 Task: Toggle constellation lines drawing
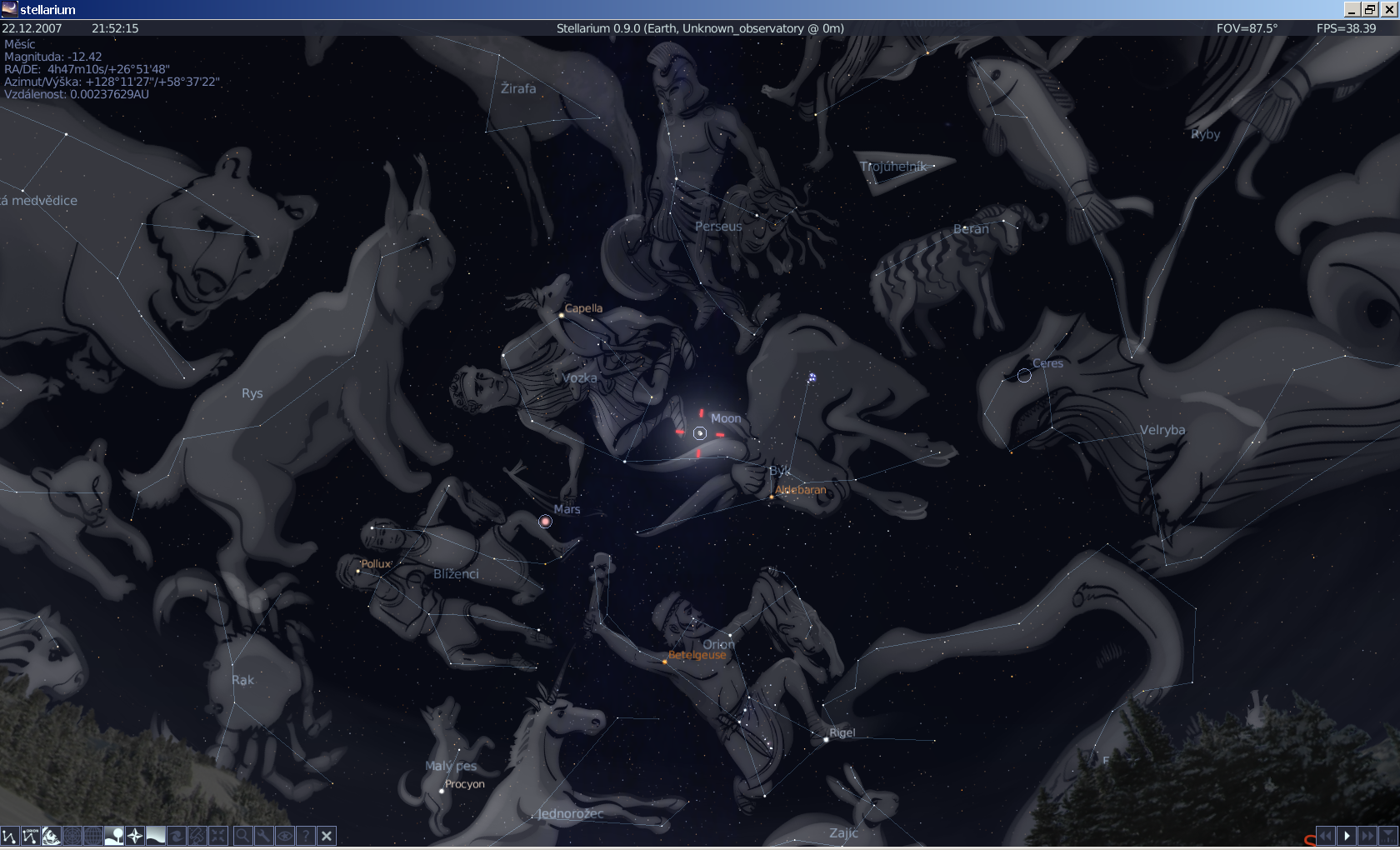tap(10, 836)
